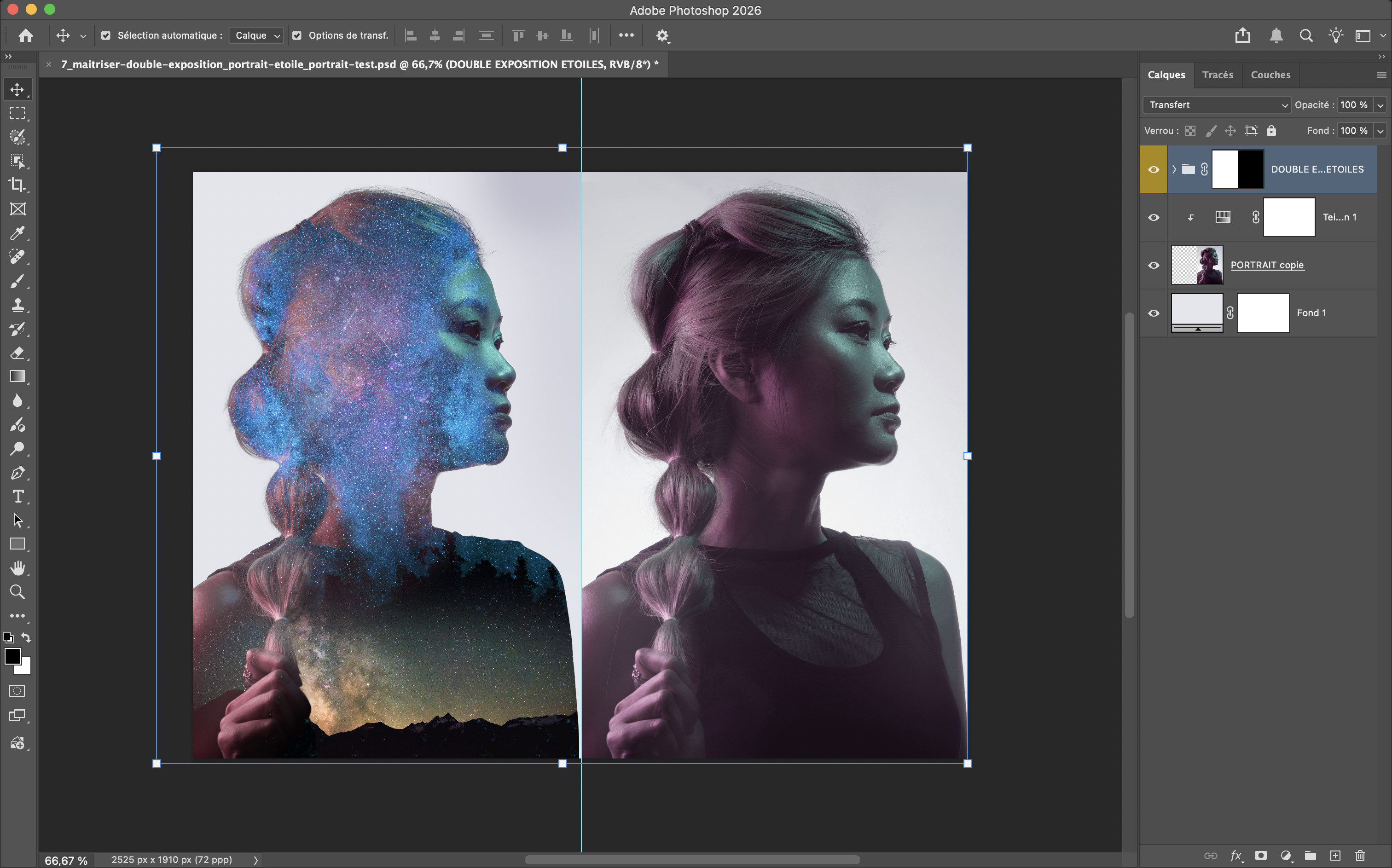Image resolution: width=1392 pixels, height=868 pixels.
Task: Select the Horizontal Type tool
Action: point(17,497)
